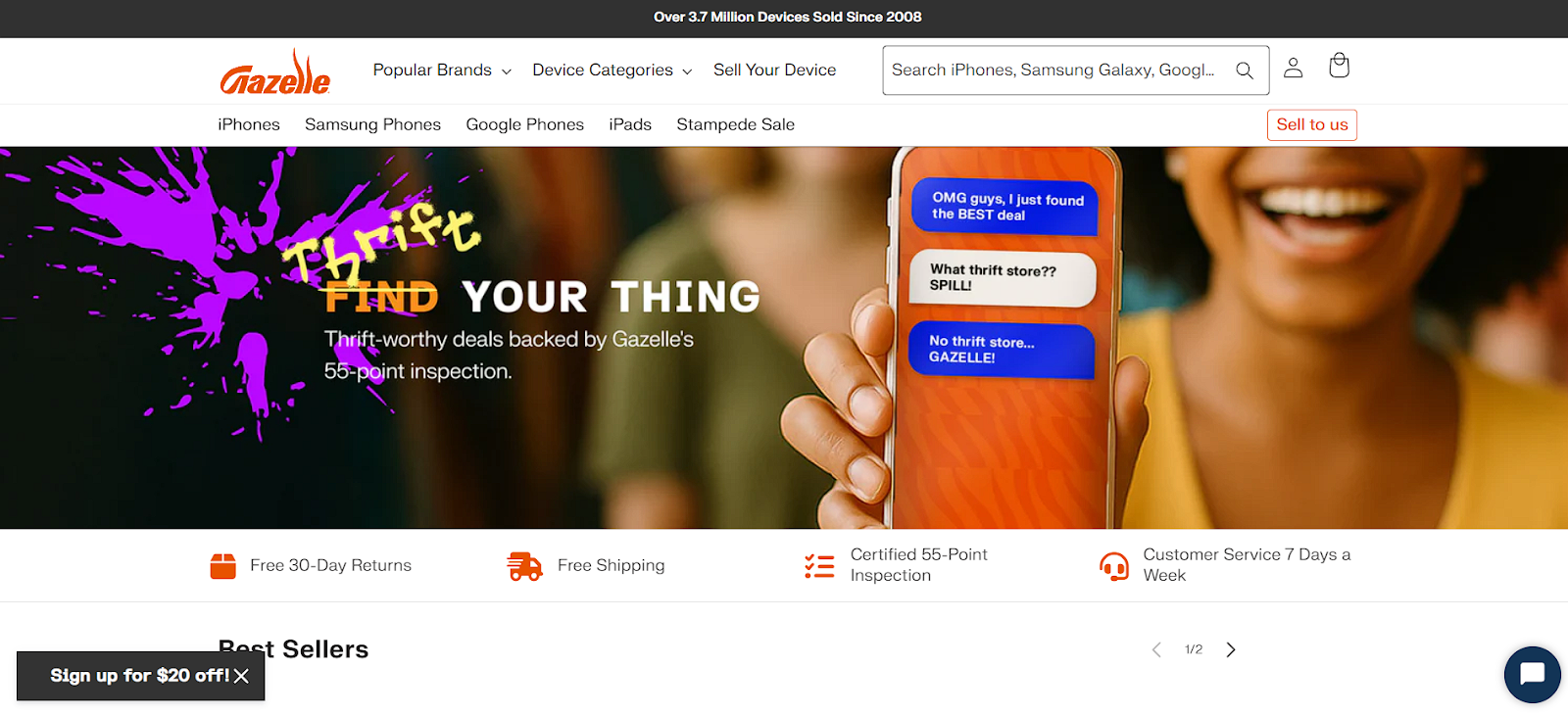
Task: Click the 55-Point Inspection checklist icon
Action: coord(819,566)
